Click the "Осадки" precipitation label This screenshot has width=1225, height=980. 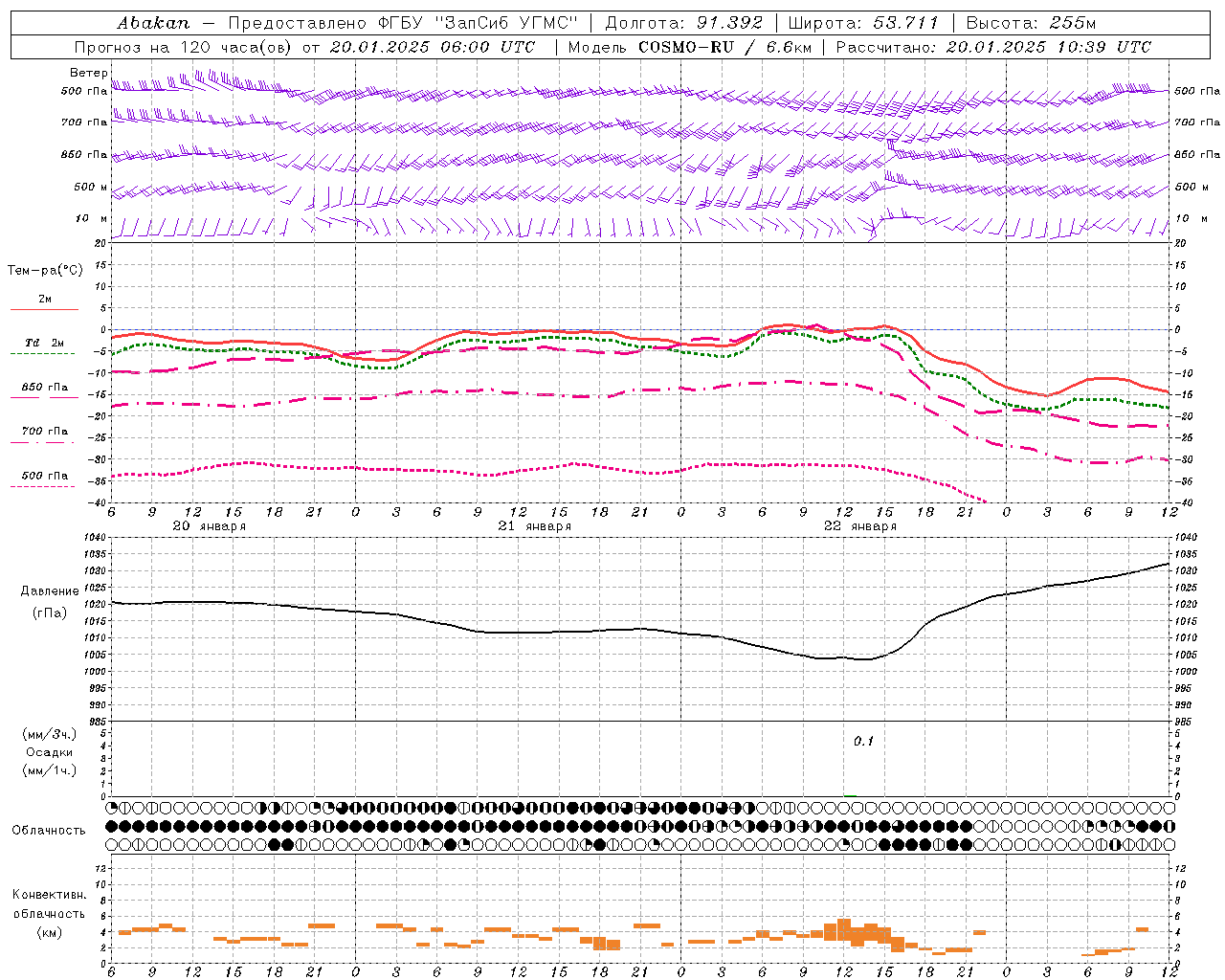[50, 752]
